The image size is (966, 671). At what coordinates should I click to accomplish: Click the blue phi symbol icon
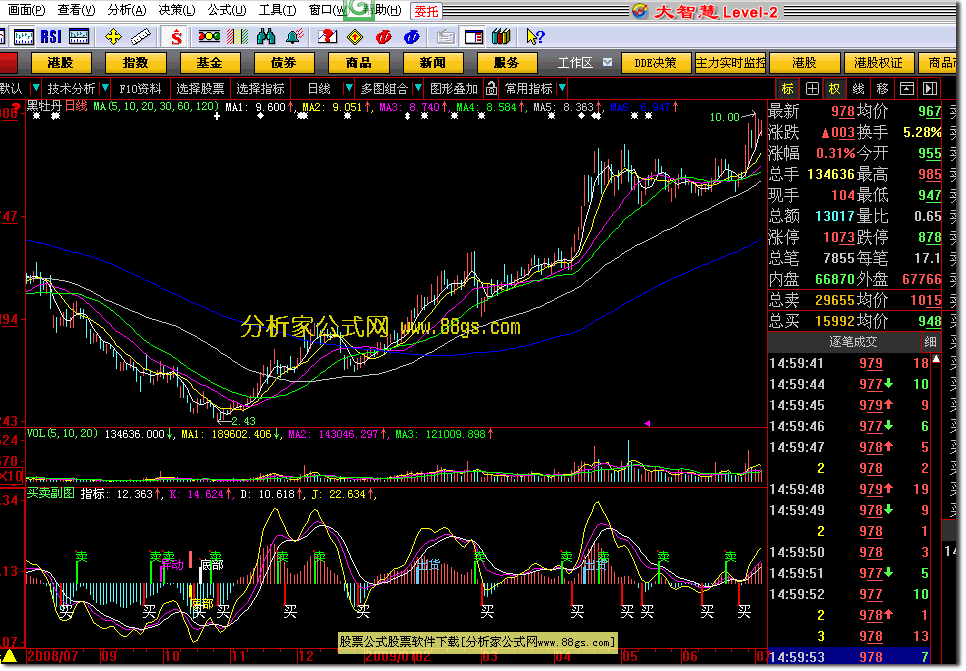(x=412, y=37)
